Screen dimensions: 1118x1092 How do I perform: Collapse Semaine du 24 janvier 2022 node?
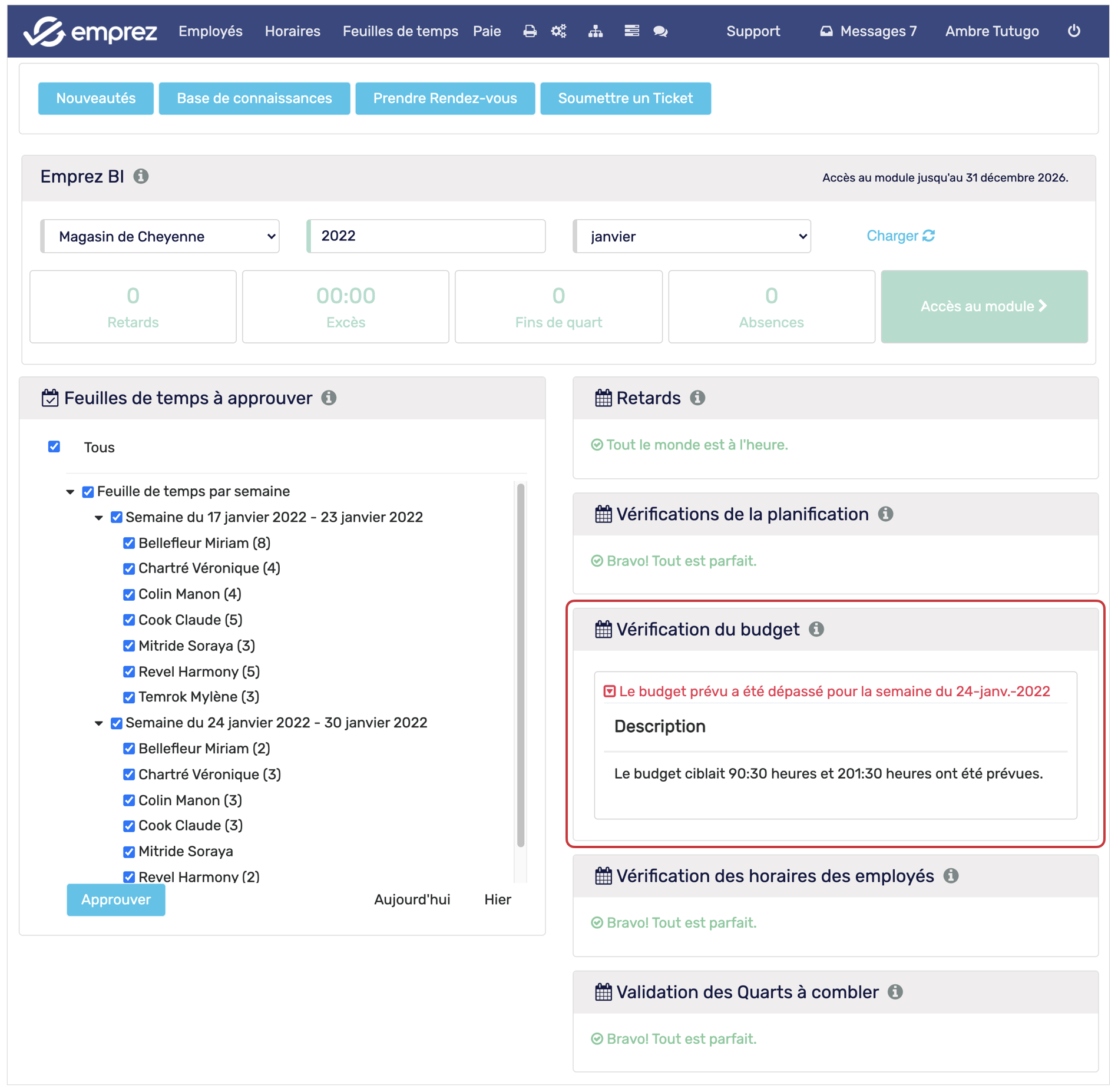99,723
